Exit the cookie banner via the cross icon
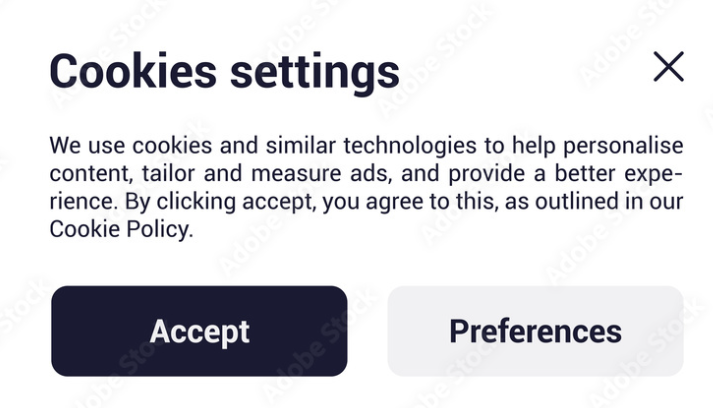 668,67
